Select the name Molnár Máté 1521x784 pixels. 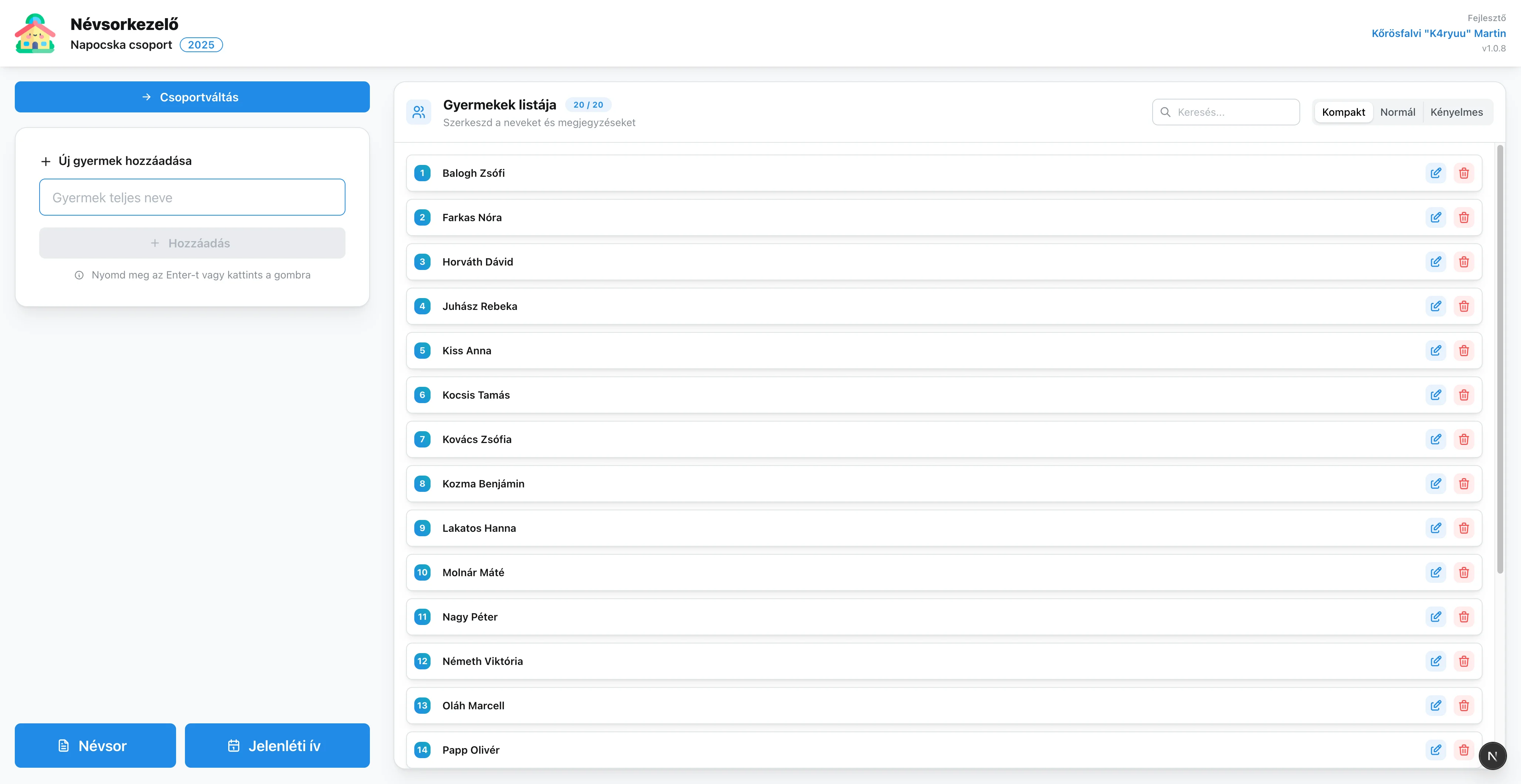coord(473,572)
